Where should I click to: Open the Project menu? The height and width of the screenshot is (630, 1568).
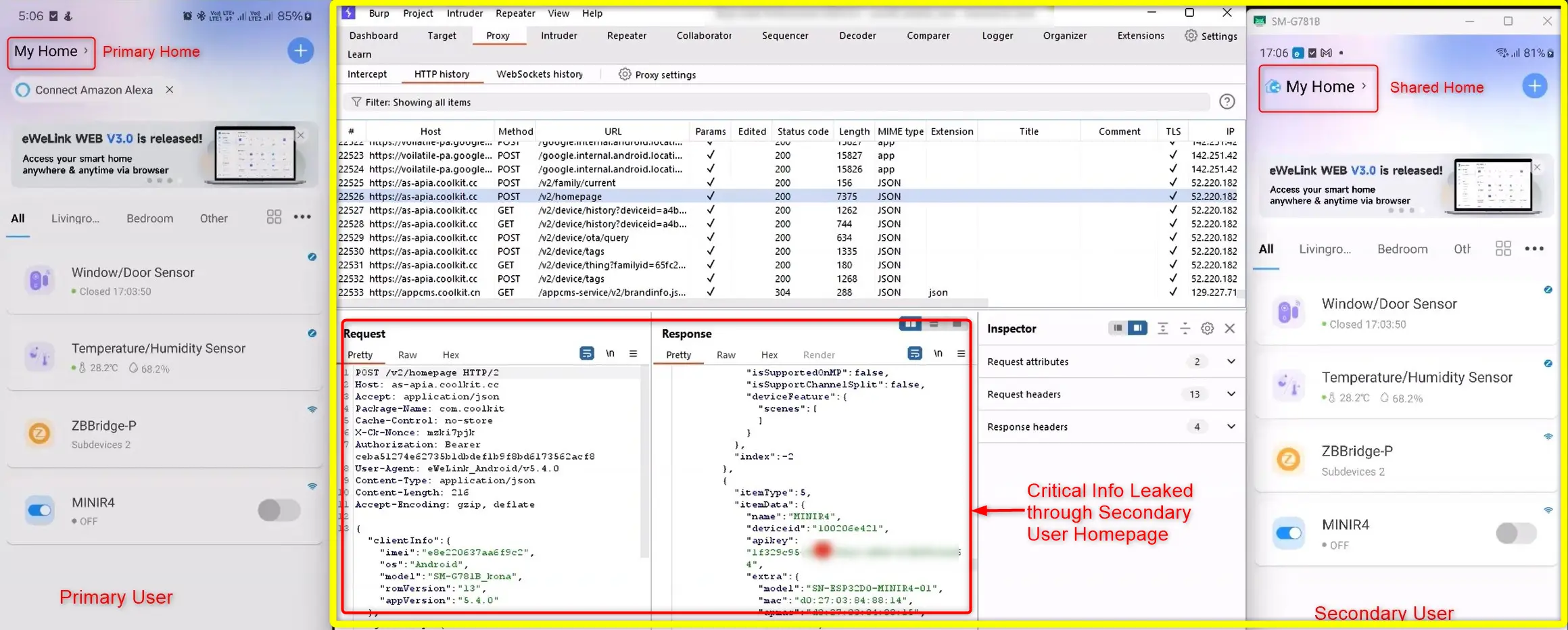(418, 14)
